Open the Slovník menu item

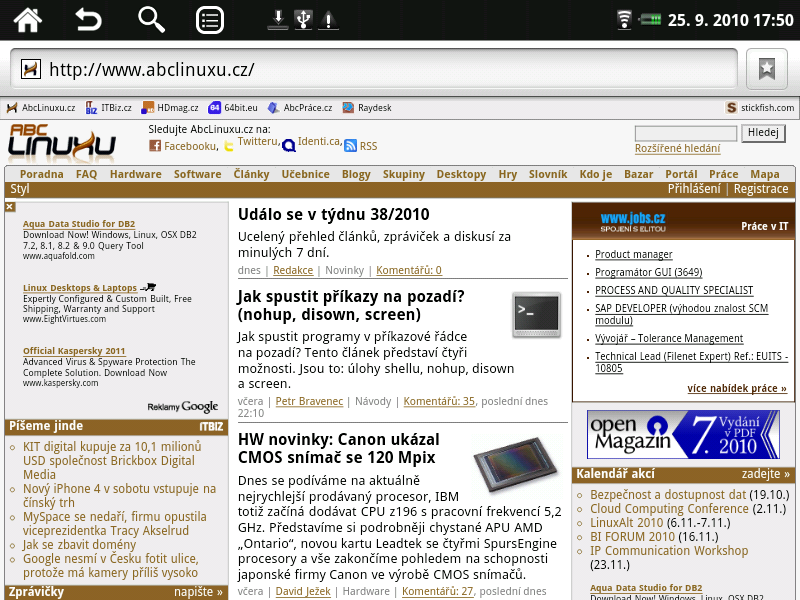tap(548, 174)
